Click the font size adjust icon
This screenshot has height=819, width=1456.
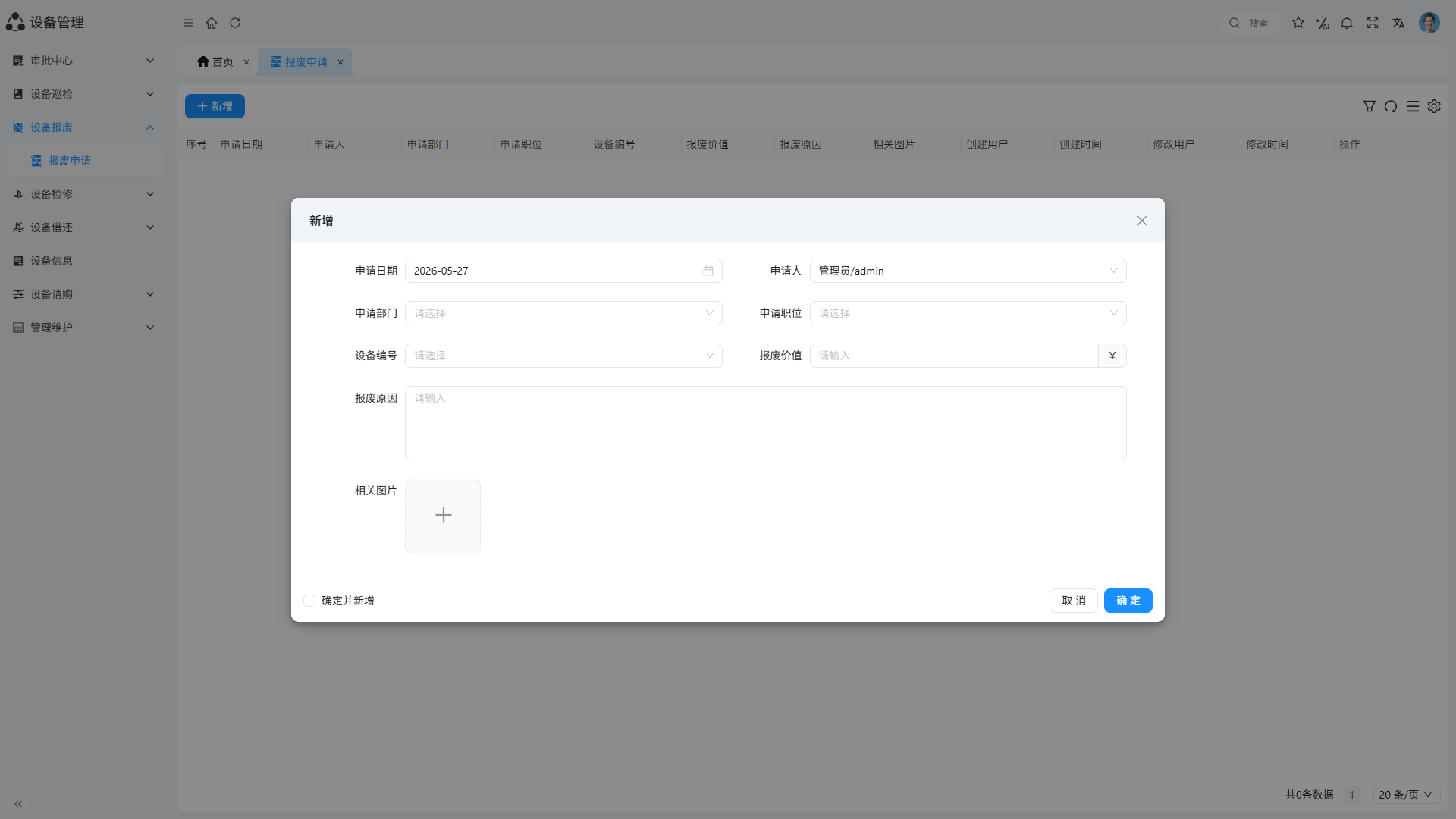pyautogui.click(x=1323, y=23)
